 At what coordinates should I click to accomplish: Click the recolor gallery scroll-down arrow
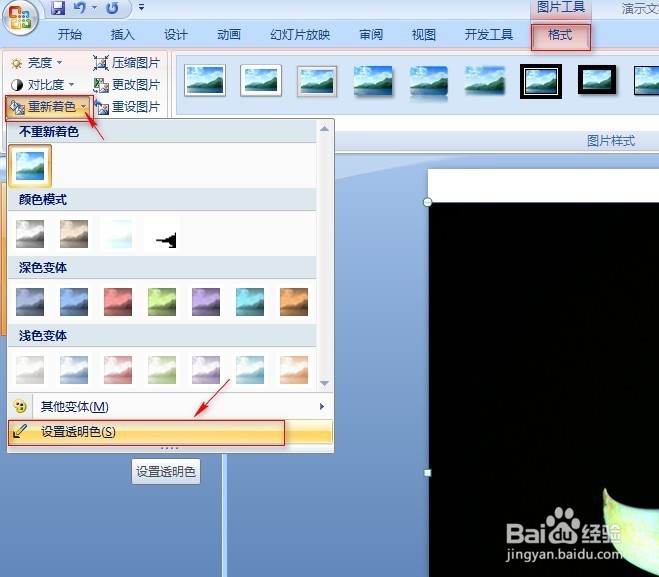tap(324, 383)
